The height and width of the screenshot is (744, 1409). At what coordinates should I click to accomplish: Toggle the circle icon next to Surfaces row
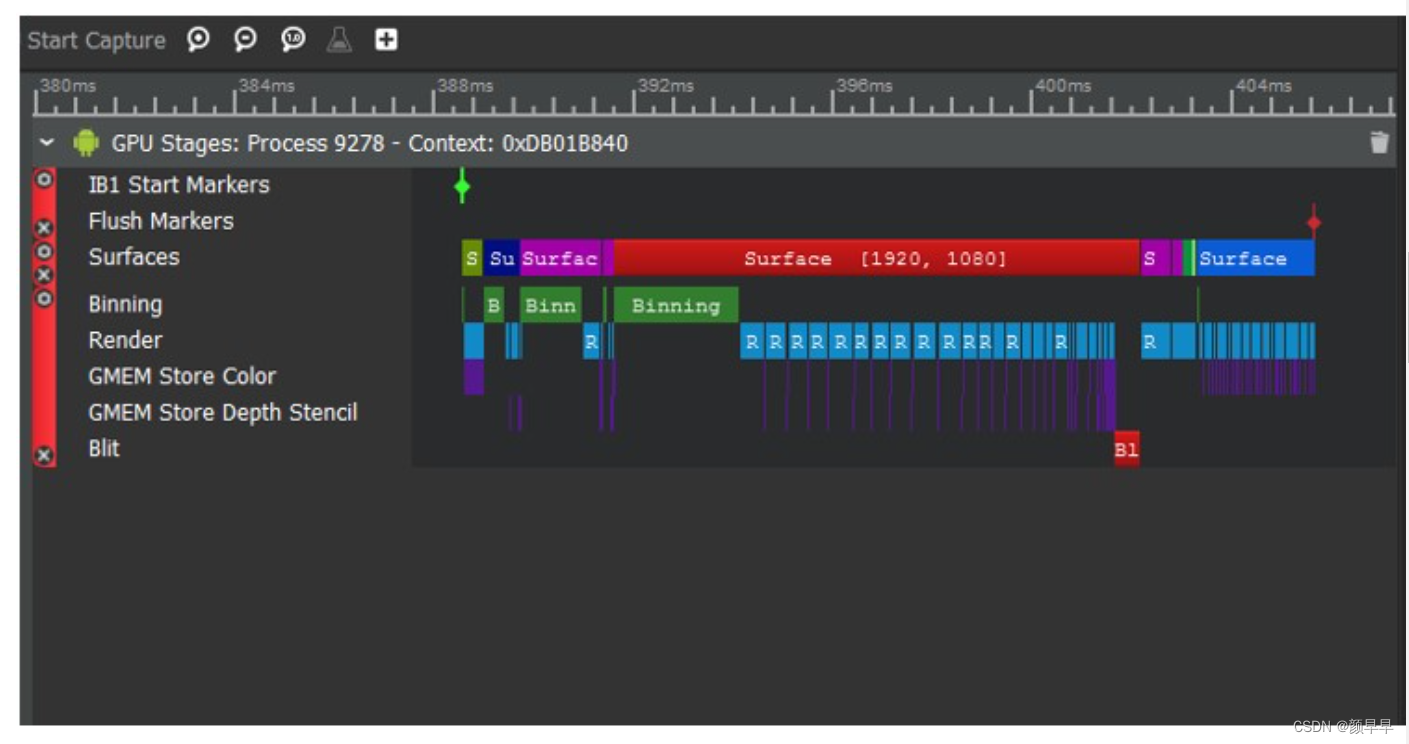pos(43,250)
